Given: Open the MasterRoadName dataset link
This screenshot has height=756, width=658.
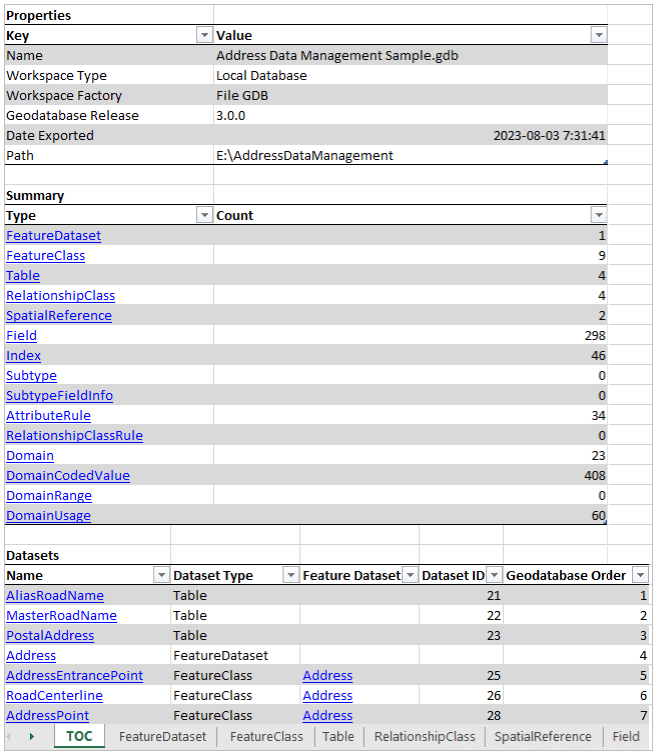Looking at the screenshot, I should pyautogui.click(x=61, y=616).
